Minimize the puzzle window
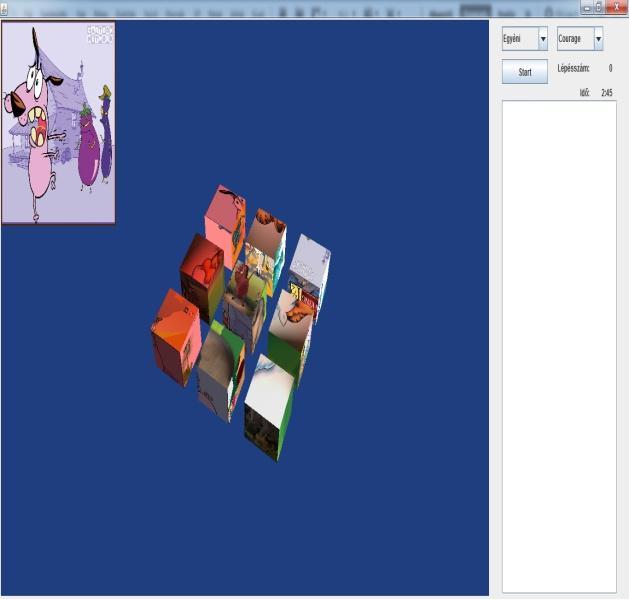Viewport: 629px width, 600px height. 587,7
